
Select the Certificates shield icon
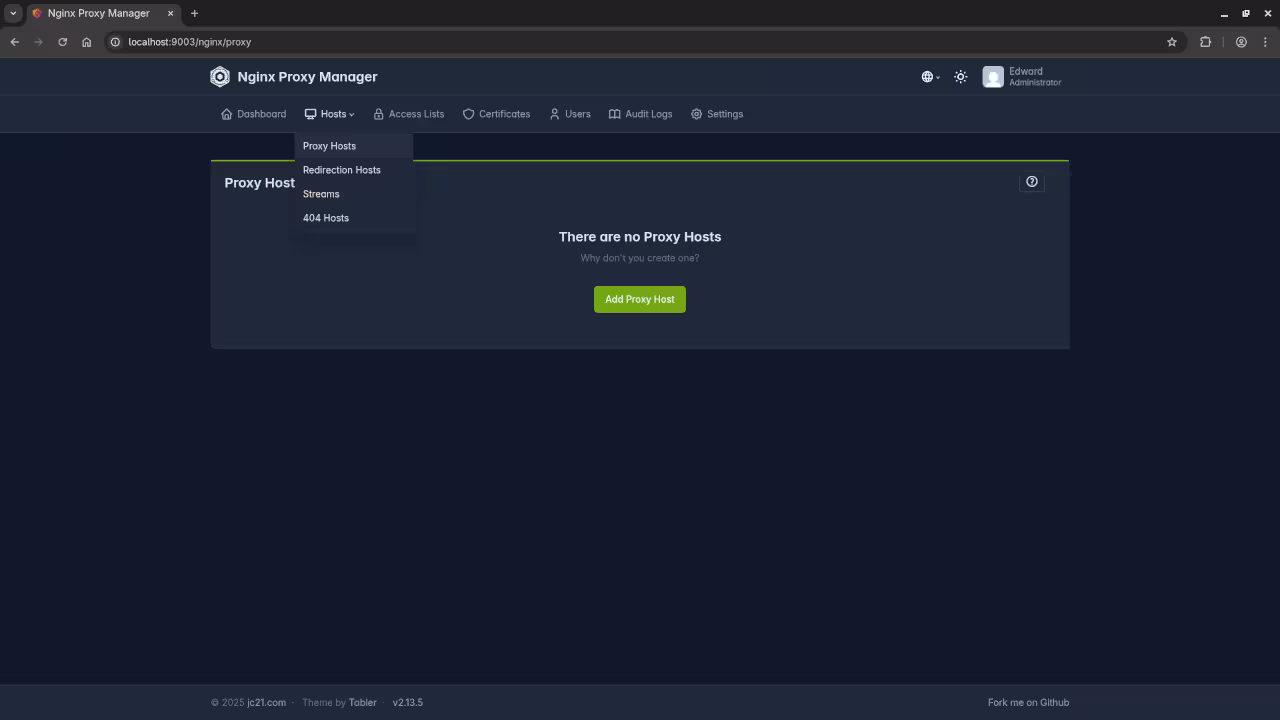click(468, 114)
